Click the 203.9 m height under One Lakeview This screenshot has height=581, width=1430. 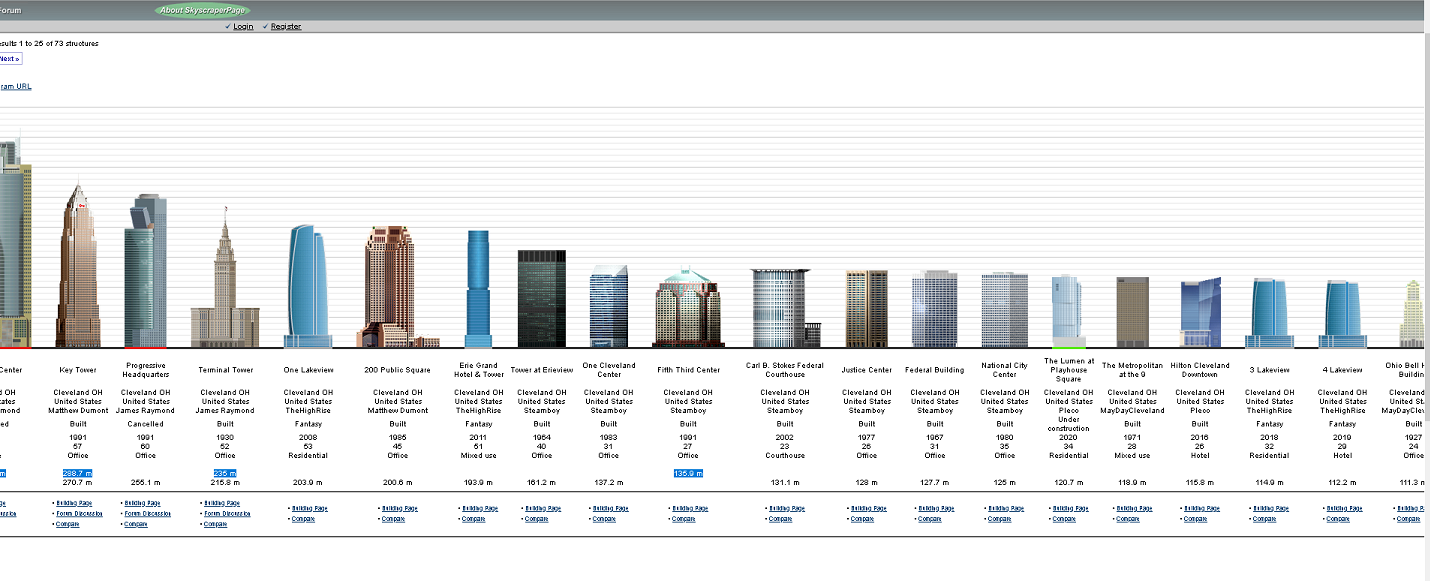coord(307,482)
